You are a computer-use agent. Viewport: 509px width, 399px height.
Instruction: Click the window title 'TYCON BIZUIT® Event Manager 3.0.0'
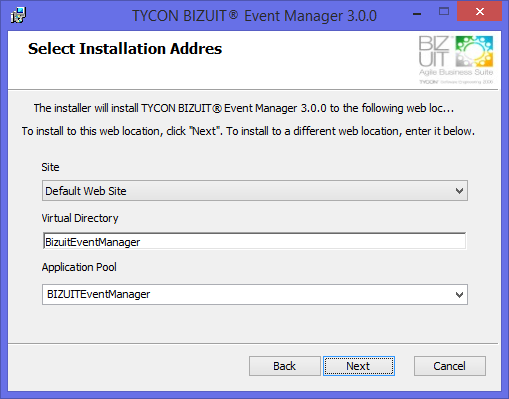(255, 16)
